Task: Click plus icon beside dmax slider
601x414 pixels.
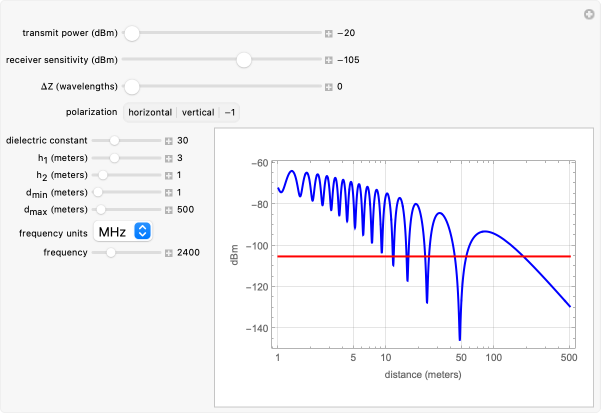Action: click(x=169, y=209)
